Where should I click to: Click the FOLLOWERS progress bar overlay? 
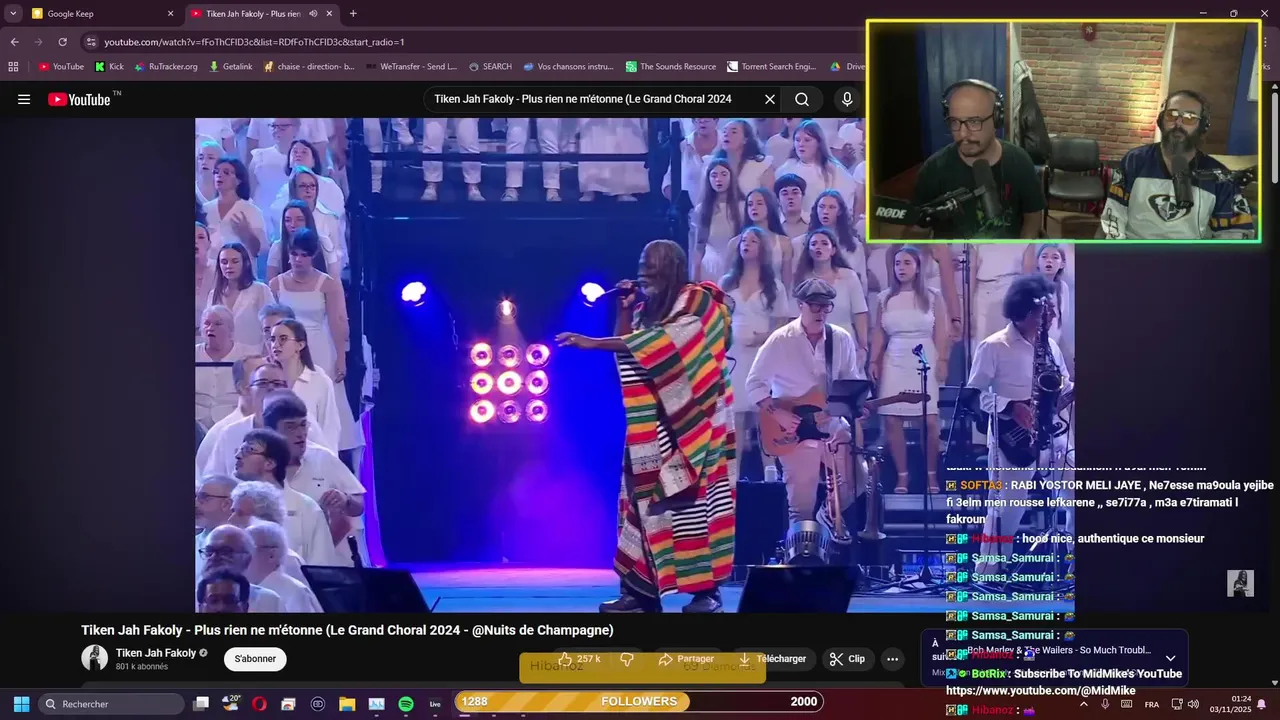click(640, 702)
